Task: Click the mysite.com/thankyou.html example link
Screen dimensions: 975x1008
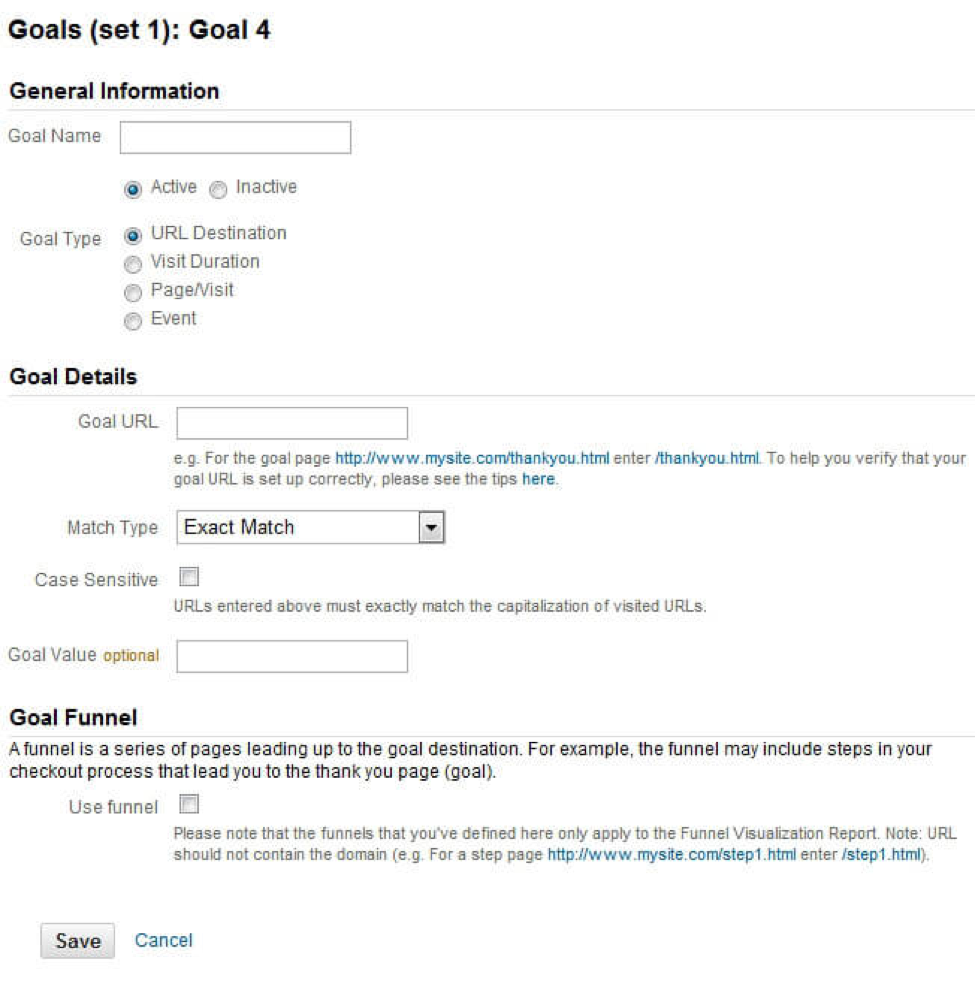Action: click(x=472, y=459)
